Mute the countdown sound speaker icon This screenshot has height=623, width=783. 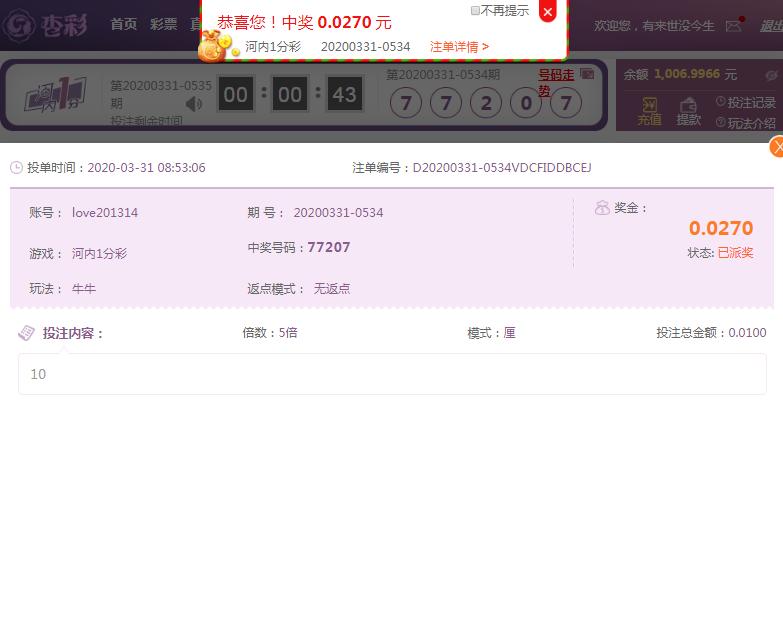click(194, 104)
